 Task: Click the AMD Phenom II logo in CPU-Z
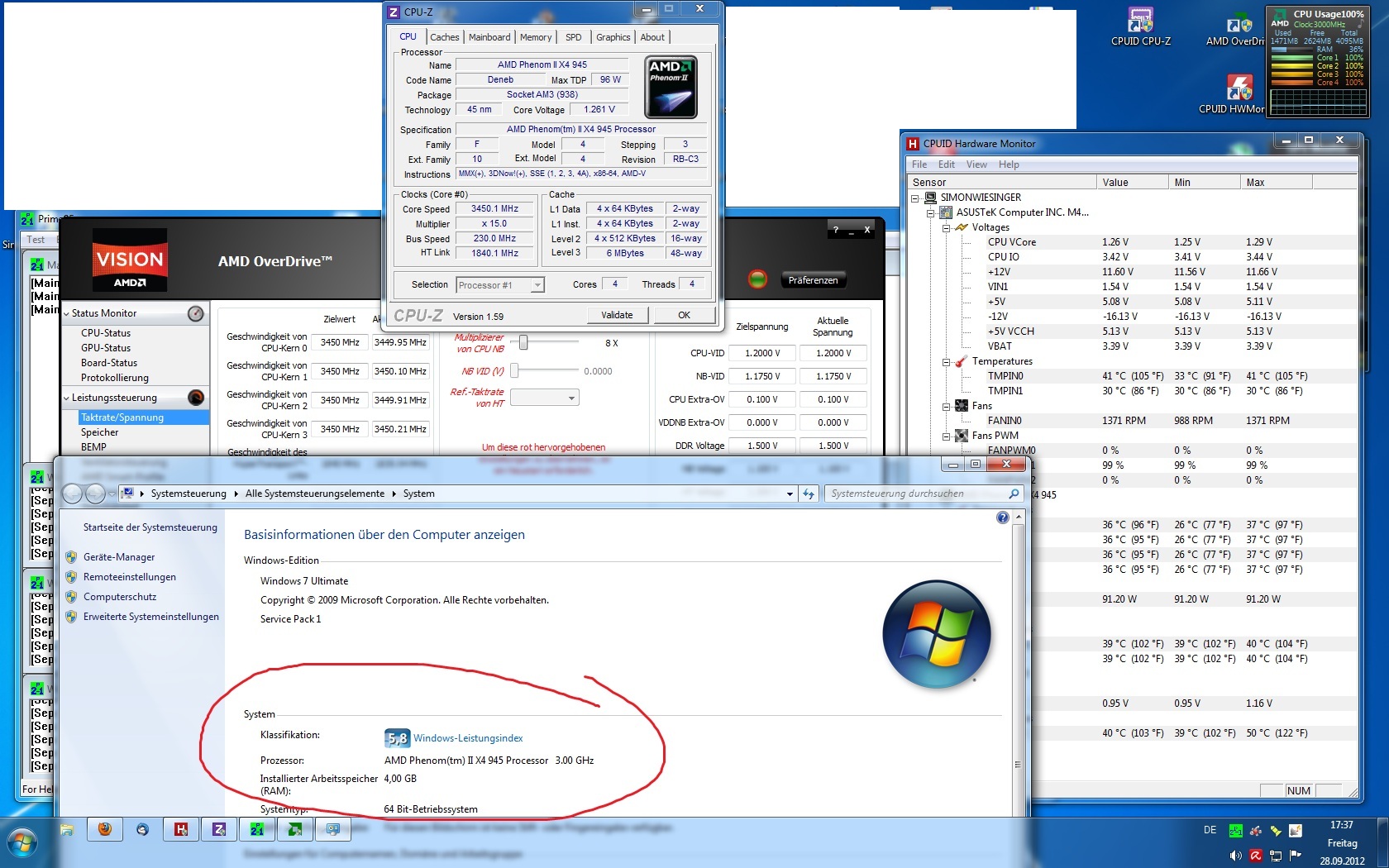click(x=671, y=87)
